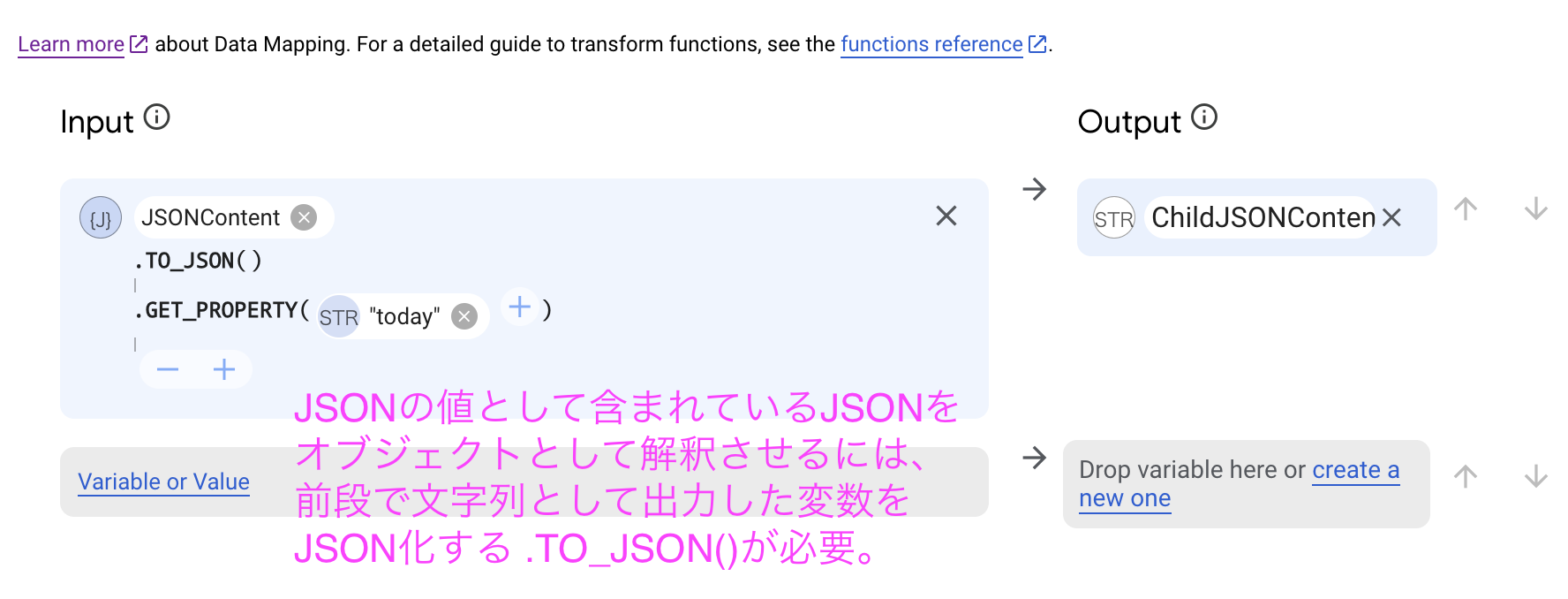Click the JSON type icon beside JSONContent
1568x599 pixels.
101,217
